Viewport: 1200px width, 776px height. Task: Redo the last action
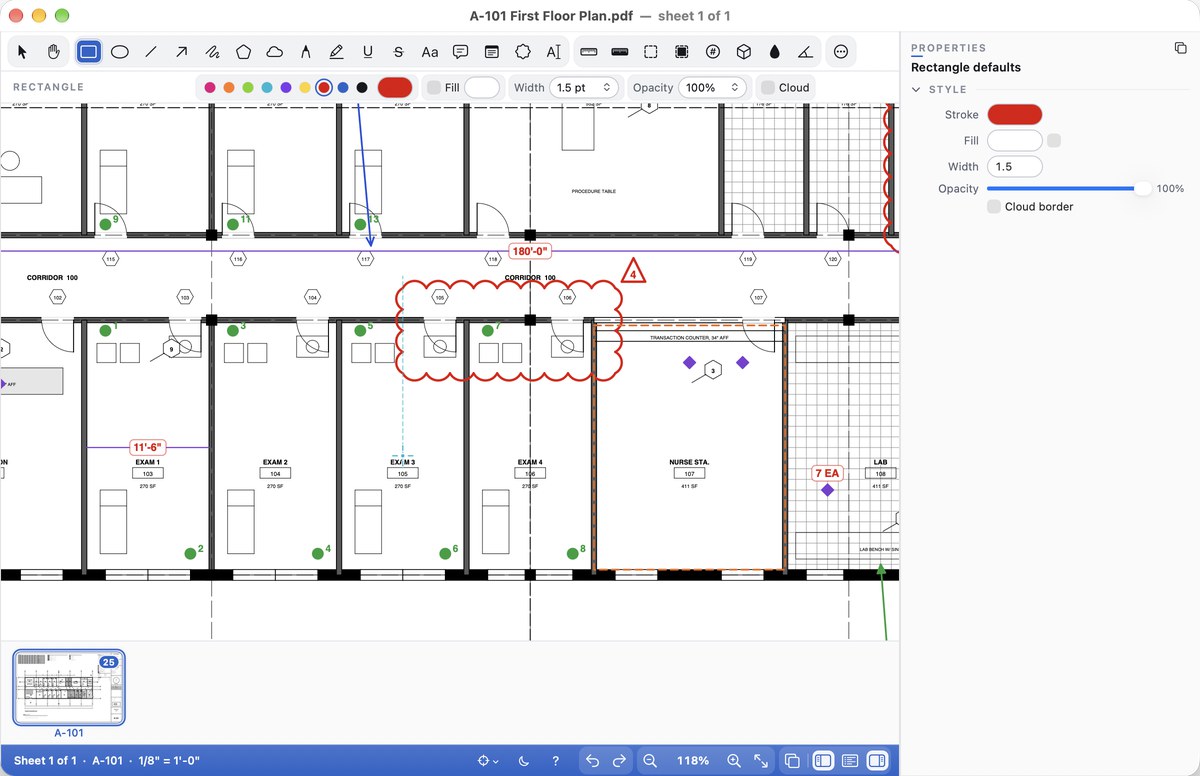coord(619,761)
